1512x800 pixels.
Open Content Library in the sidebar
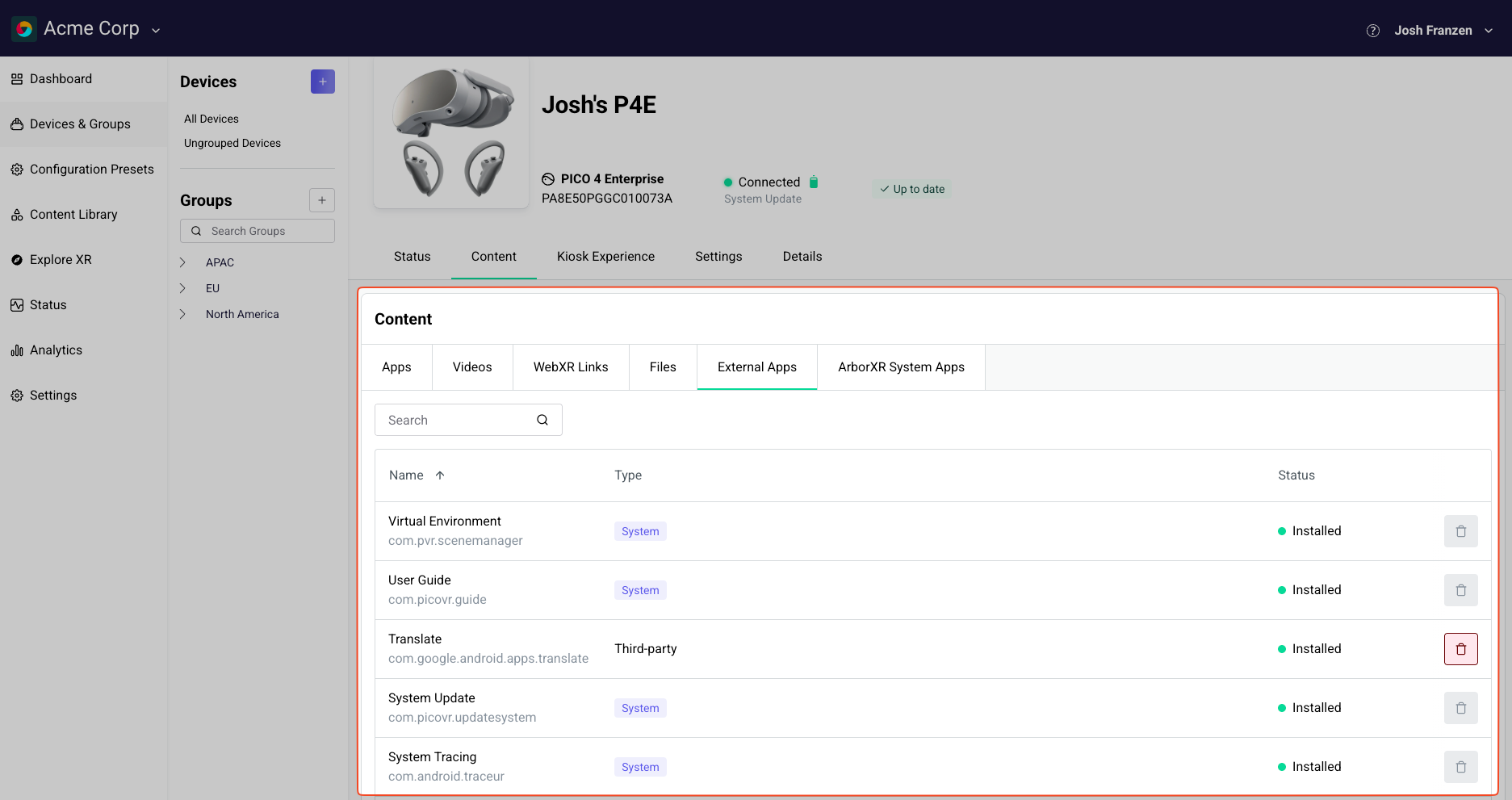[x=83, y=215]
